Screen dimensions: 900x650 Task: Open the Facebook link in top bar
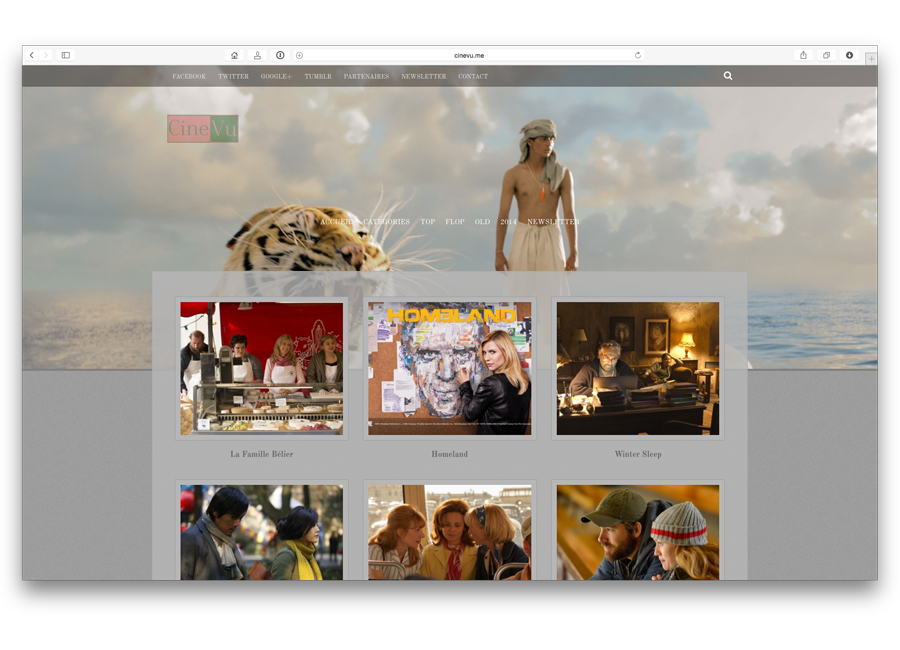[189, 76]
